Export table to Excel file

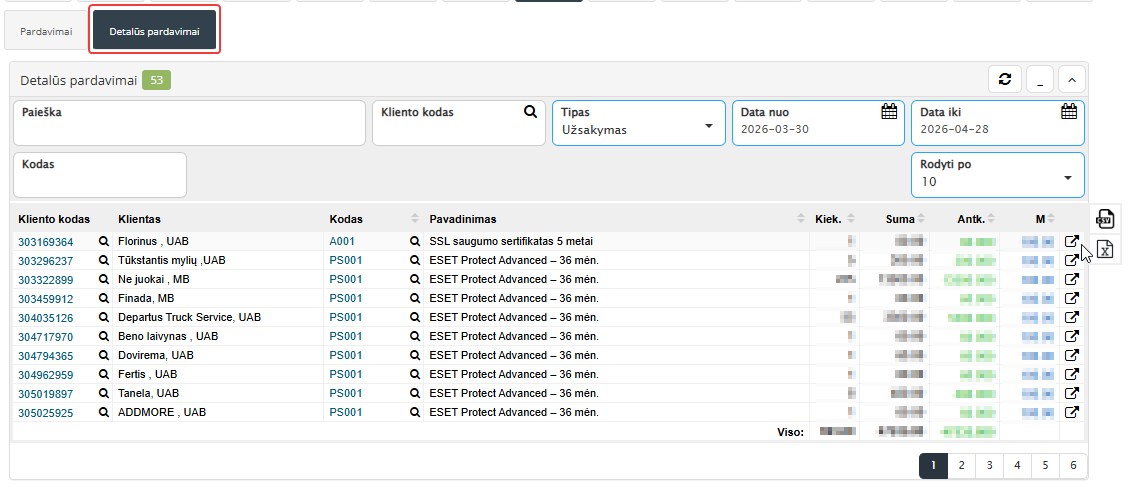coord(1106,249)
